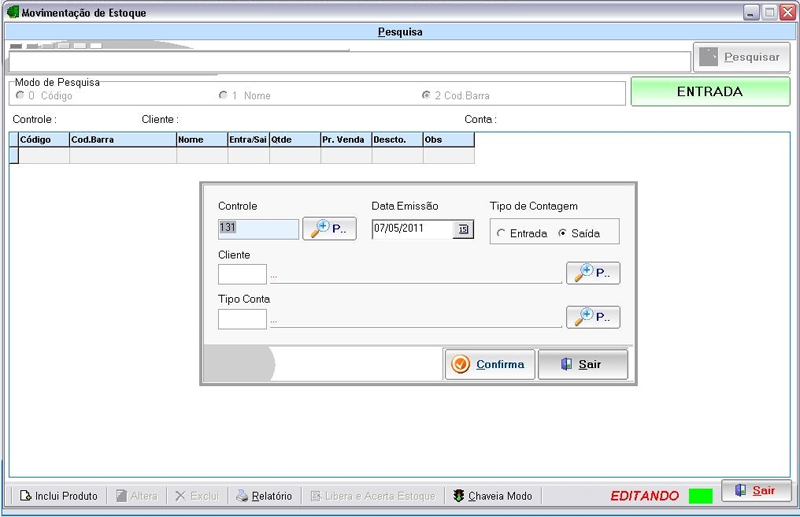Viewport: 800px width, 517px height.
Task: Choose the 2 Cod.Barra search mode
Action: (x=426, y=96)
